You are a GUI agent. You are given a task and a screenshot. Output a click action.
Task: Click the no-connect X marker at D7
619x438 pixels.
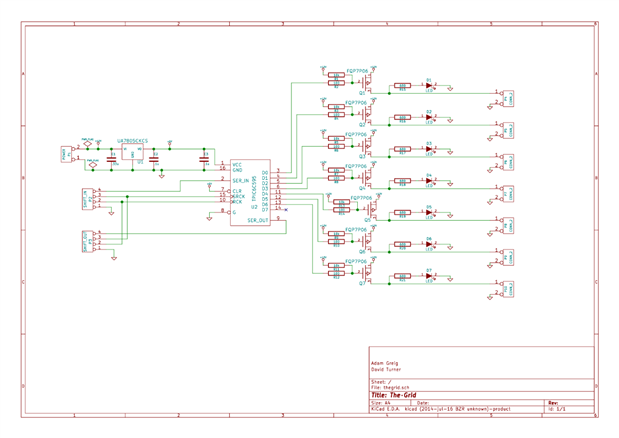tap(286, 210)
